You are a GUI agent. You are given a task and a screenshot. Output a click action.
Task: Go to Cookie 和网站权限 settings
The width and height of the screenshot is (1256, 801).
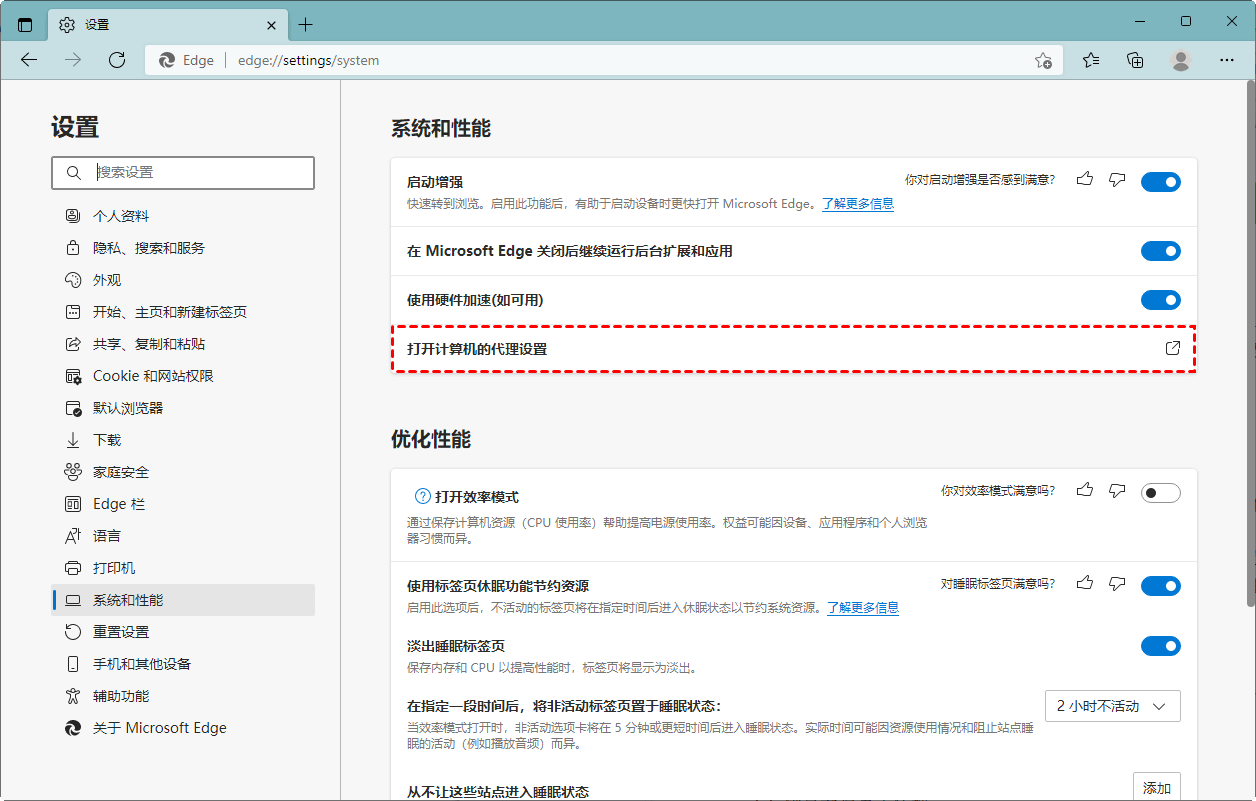coord(153,376)
